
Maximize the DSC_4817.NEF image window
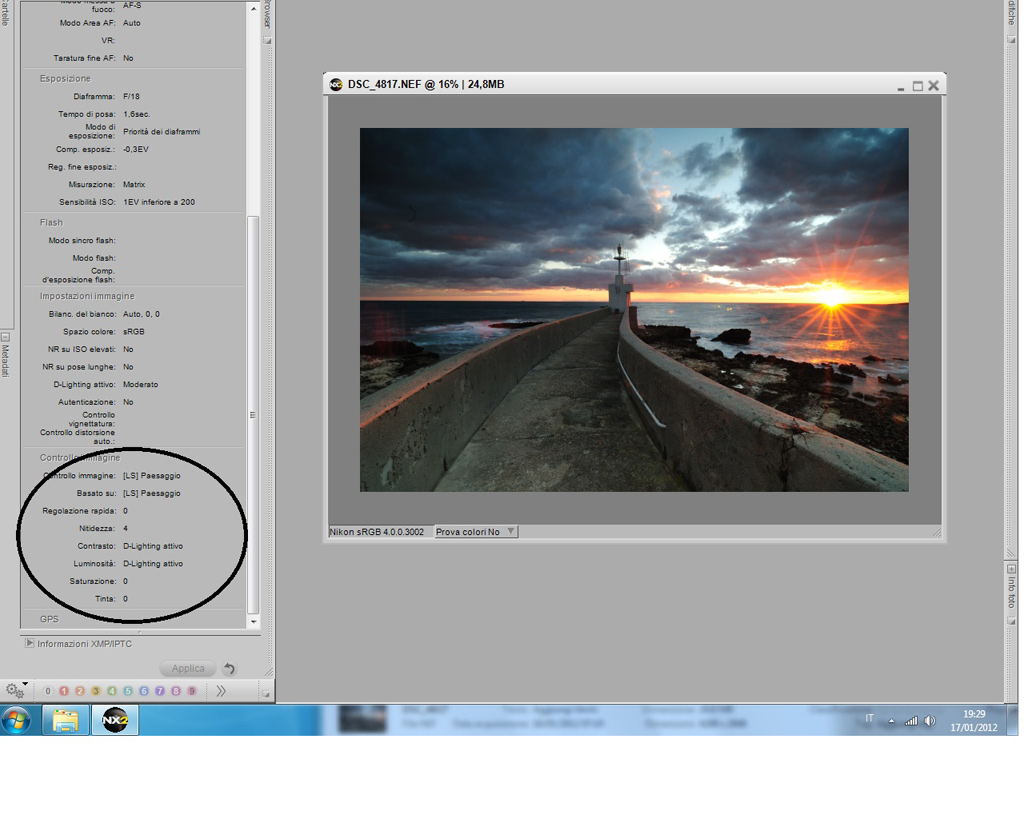pyautogui.click(x=918, y=86)
